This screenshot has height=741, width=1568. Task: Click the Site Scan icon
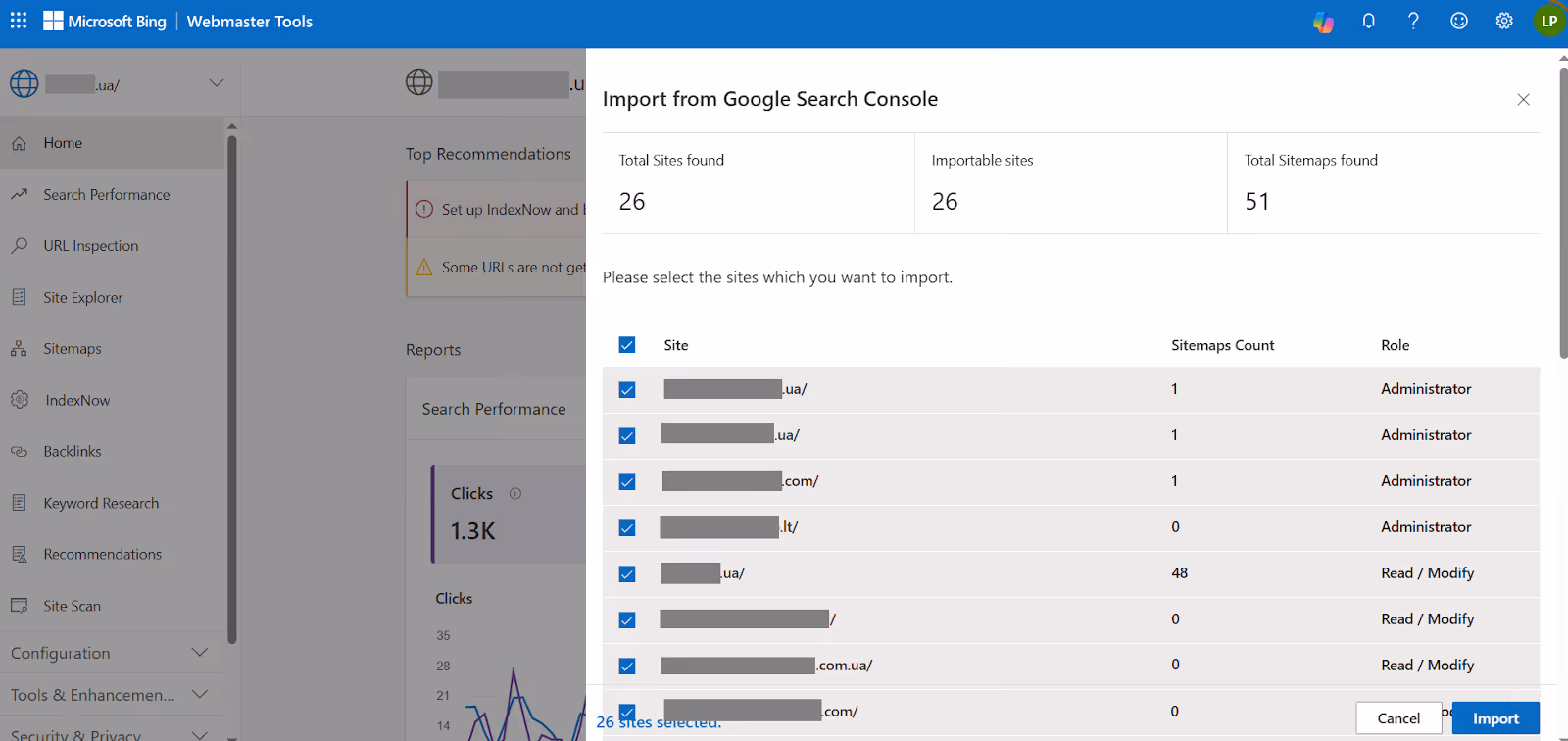point(19,606)
